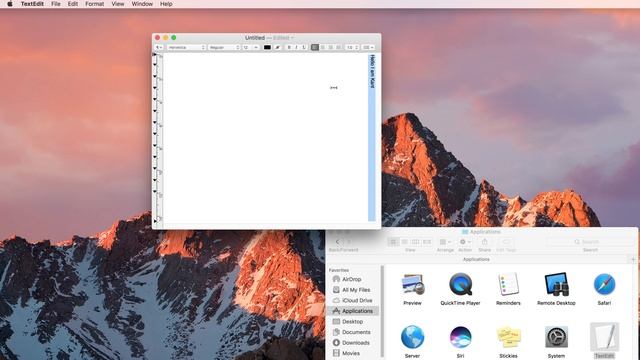Image resolution: width=640 pixels, height=360 pixels.
Task: Open the TextEdit application menu
Action: 32,4
